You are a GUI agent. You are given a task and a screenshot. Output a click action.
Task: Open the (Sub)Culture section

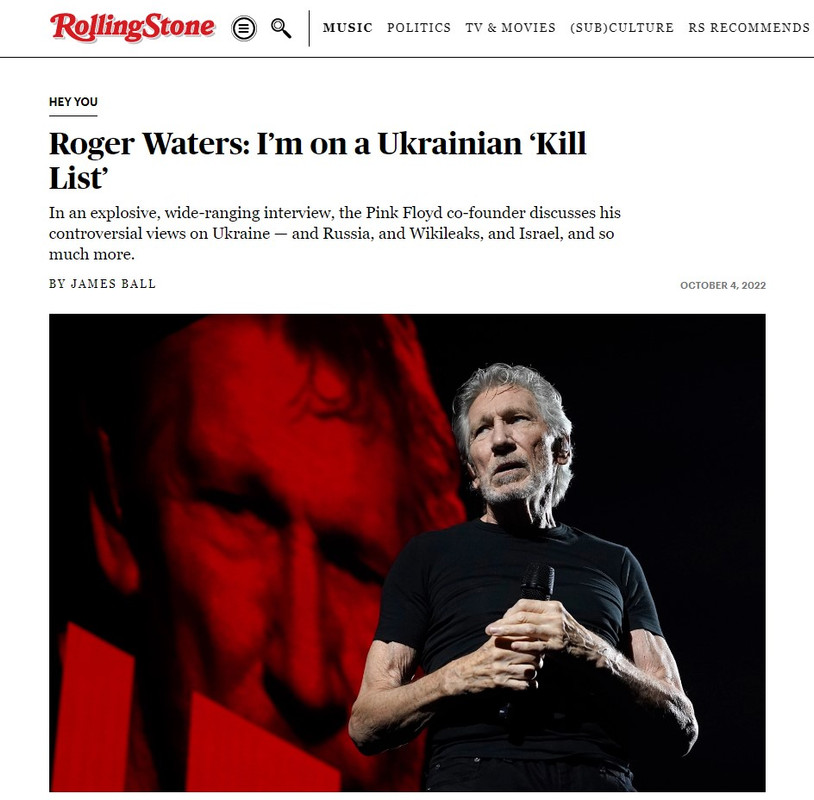click(x=622, y=28)
